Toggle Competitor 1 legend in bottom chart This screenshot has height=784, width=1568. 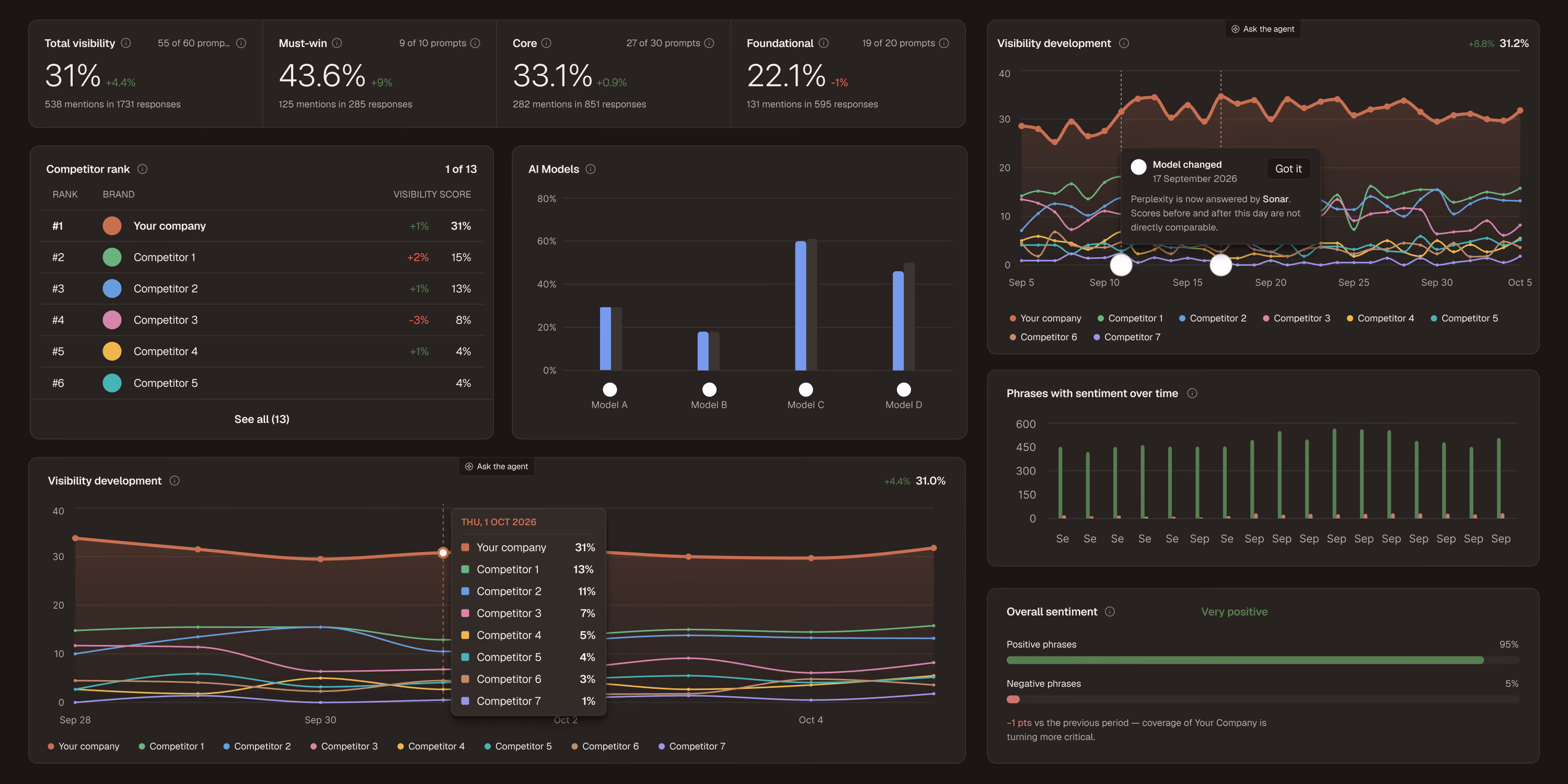(171, 746)
